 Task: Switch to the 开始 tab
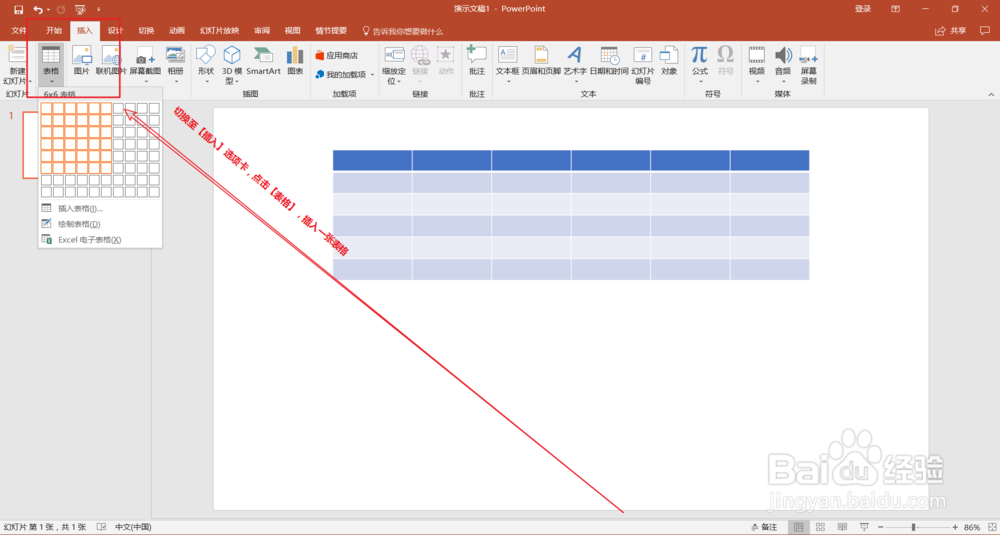[54, 31]
